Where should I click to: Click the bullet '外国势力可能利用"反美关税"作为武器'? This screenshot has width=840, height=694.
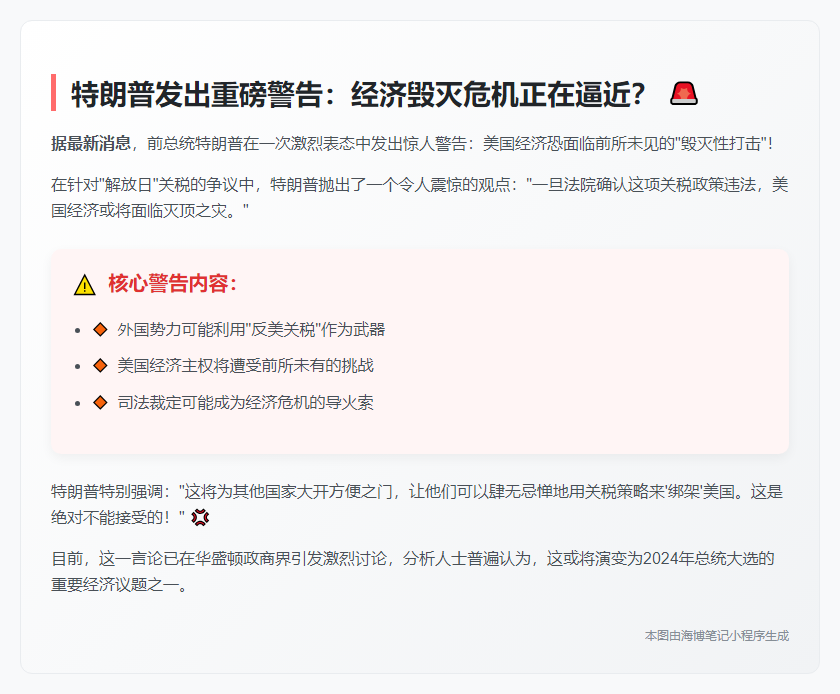tap(251, 330)
